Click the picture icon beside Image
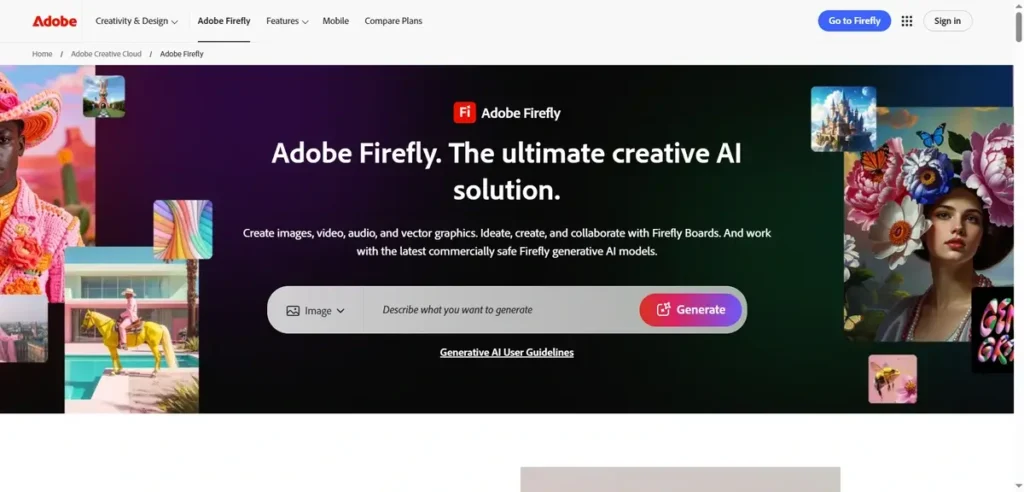 pos(293,311)
